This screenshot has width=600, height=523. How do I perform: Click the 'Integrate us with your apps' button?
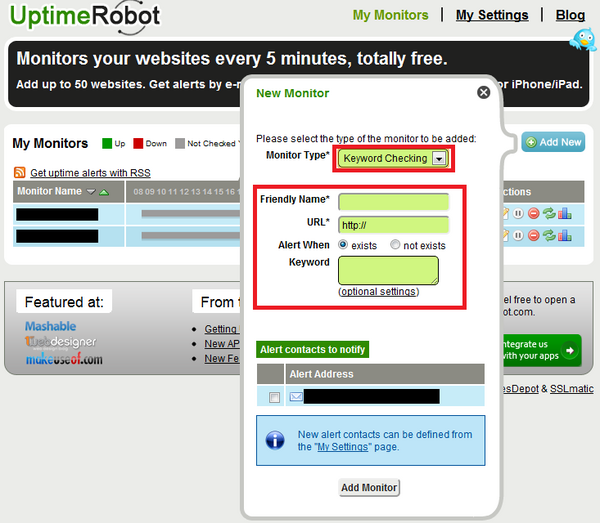point(542,350)
